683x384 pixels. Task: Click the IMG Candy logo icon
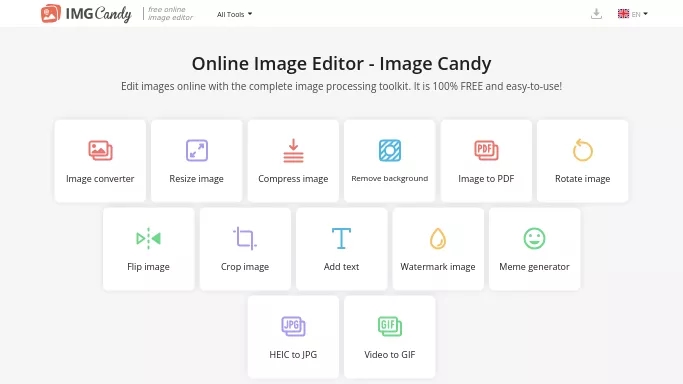coord(51,13)
